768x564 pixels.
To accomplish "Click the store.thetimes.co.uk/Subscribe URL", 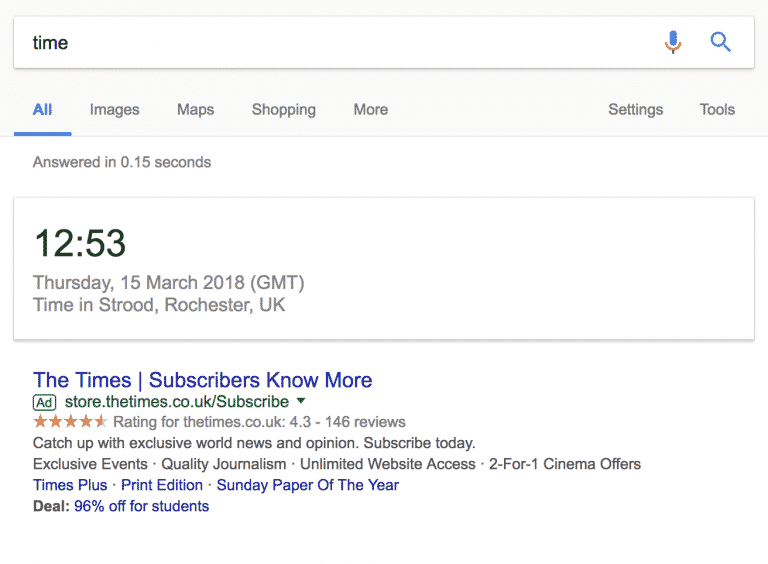I will point(177,401).
